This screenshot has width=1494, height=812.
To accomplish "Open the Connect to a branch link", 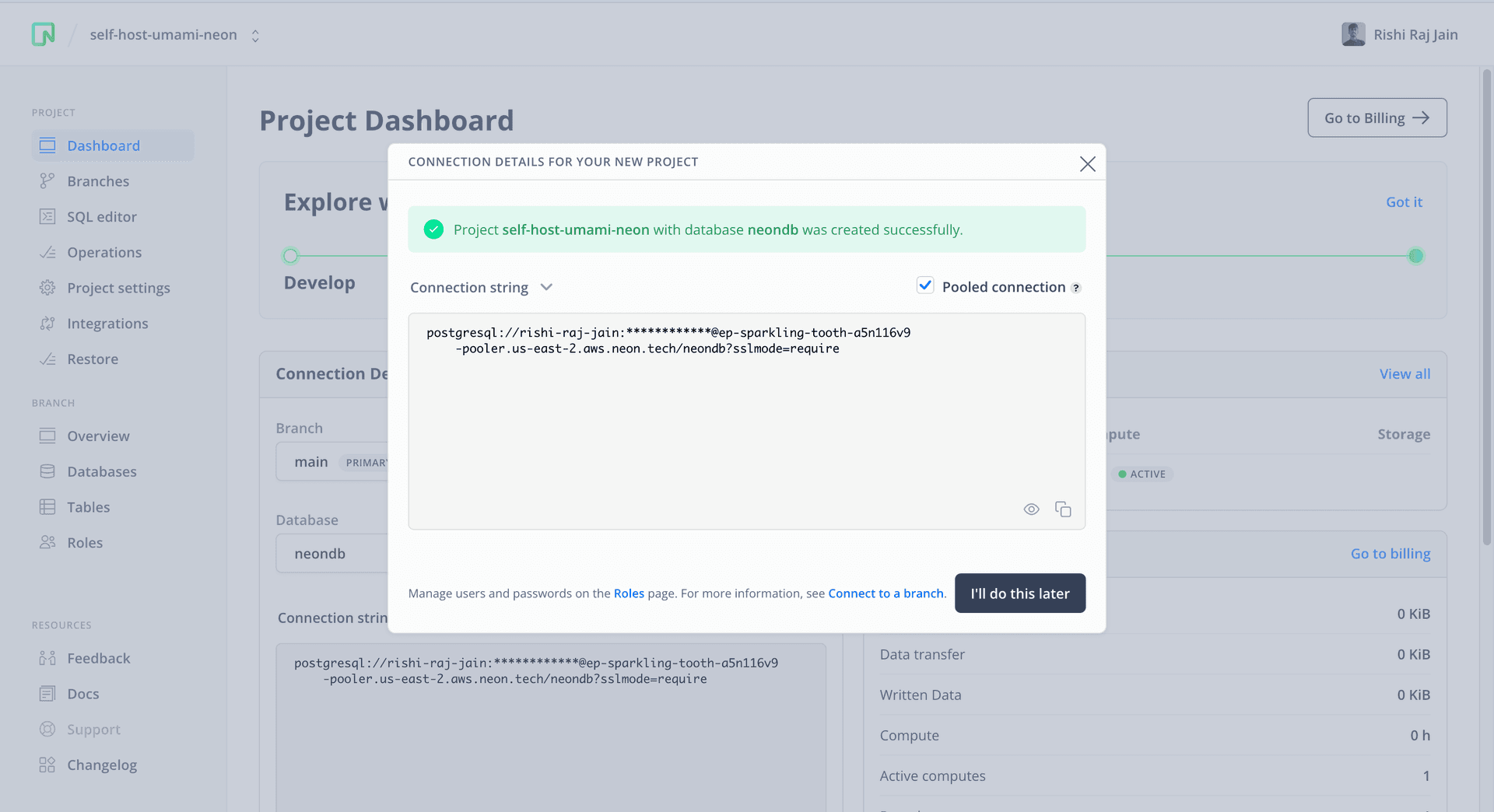I will coord(886,593).
